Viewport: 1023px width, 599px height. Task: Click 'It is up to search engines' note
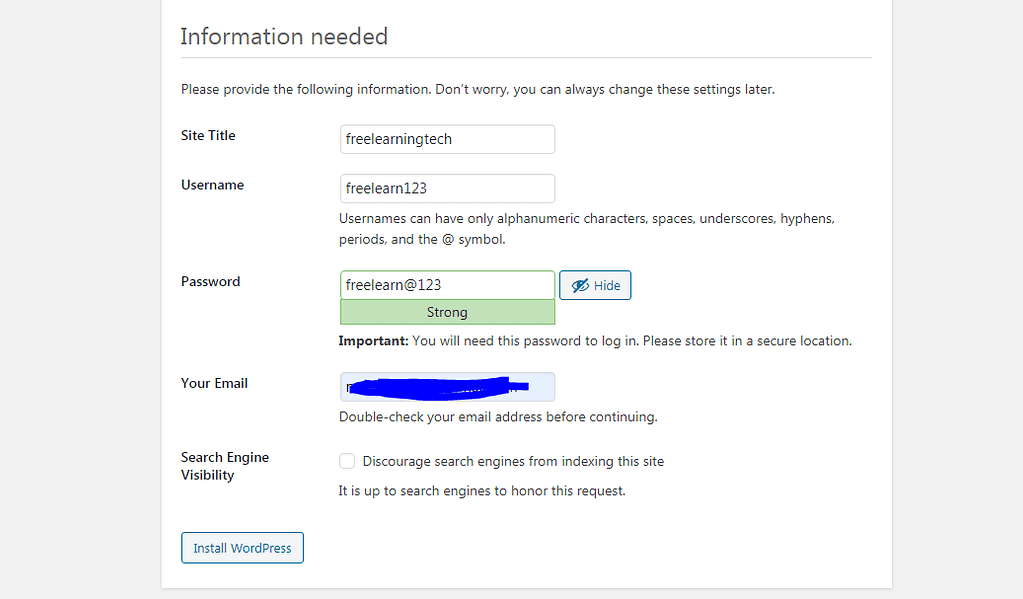[481, 491]
